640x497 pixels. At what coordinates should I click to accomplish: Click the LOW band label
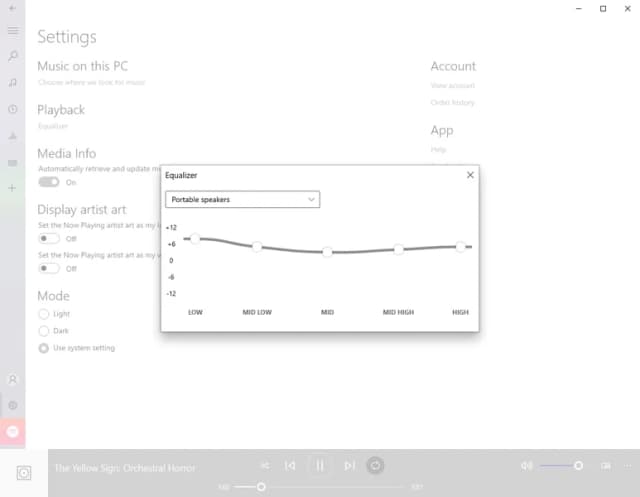pyautogui.click(x=195, y=312)
